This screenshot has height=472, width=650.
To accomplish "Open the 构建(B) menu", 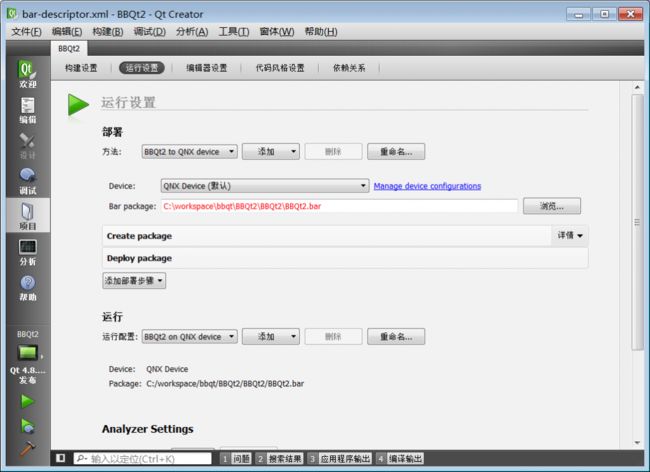I will (x=108, y=31).
